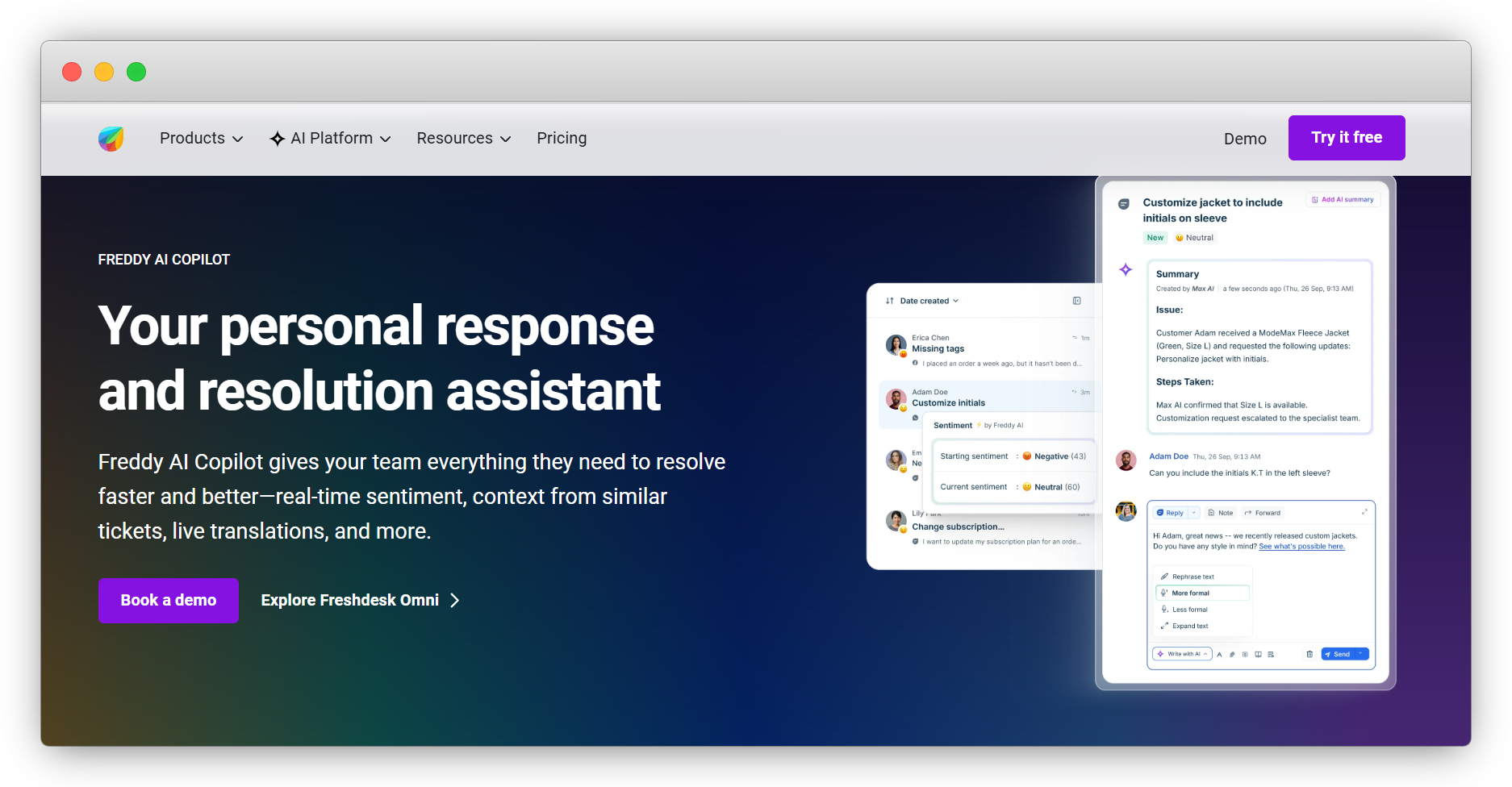This screenshot has width=1512, height=787.
Task: Go to the Pricing page
Action: (x=562, y=139)
